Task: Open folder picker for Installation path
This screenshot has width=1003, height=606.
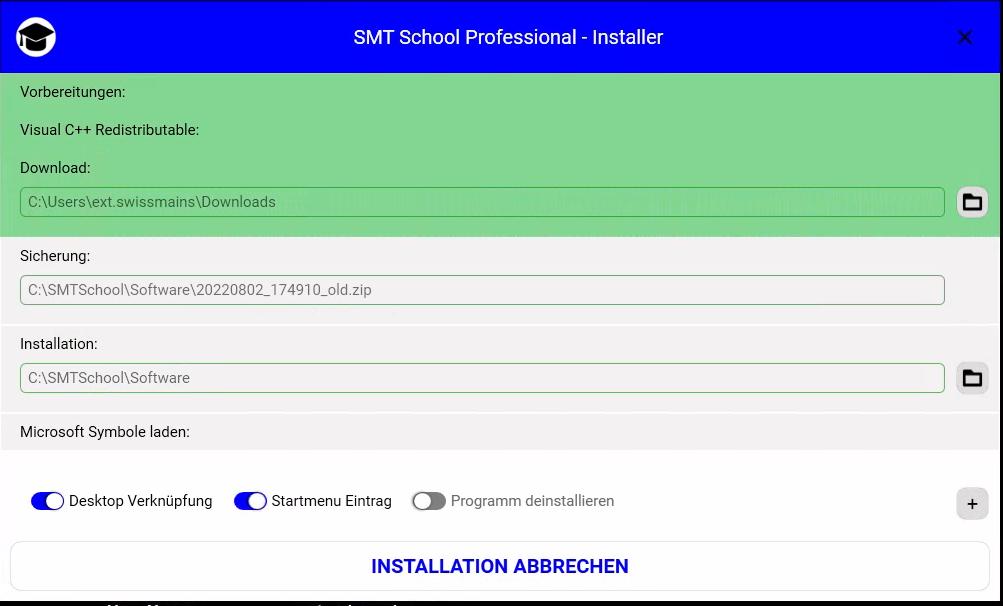Action: pos(971,378)
